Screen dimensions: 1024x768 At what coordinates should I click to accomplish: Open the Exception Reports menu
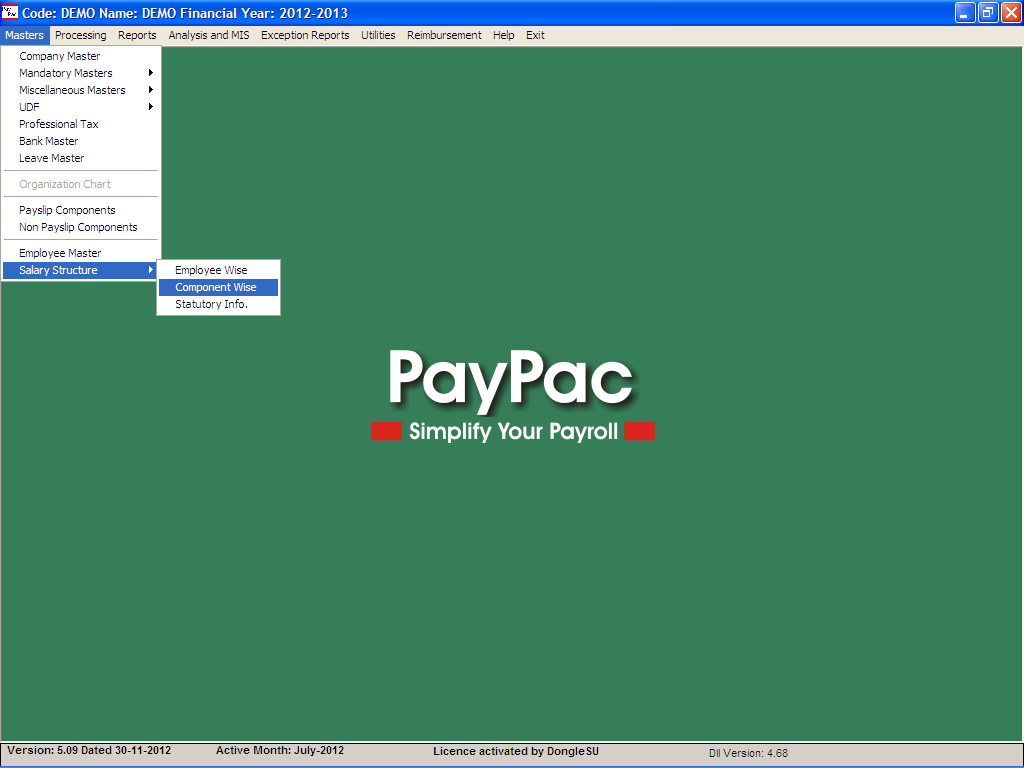[x=305, y=35]
